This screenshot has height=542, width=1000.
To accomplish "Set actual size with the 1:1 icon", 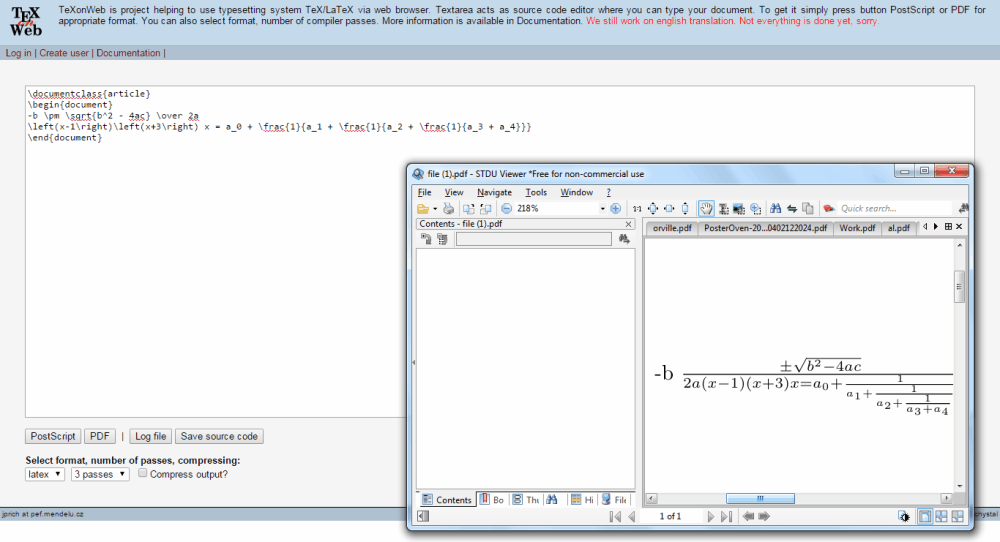I will pos(636,209).
